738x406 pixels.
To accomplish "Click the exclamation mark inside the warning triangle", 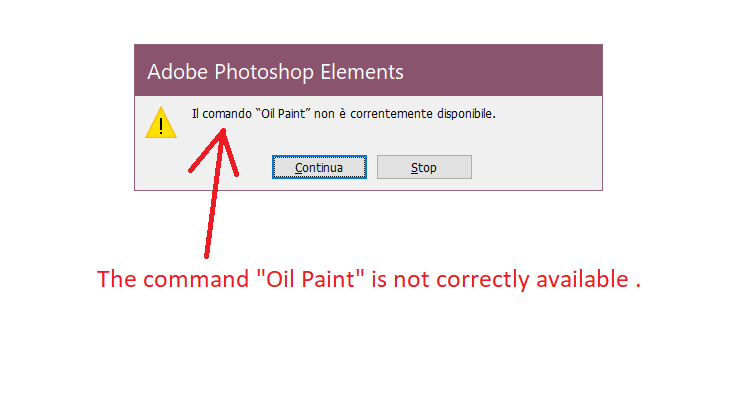I will [x=161, y=126].
